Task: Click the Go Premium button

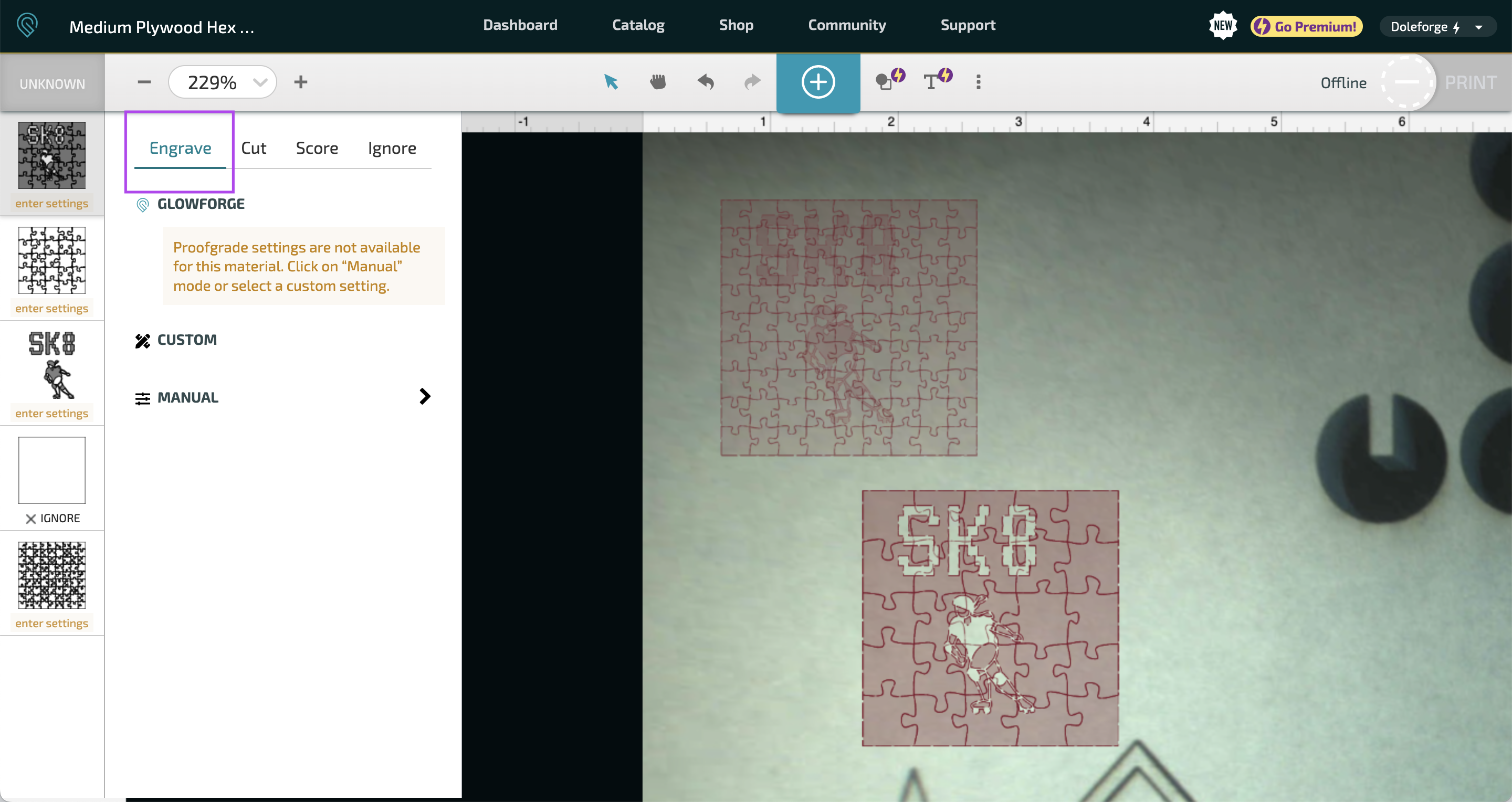Action: pos(1305,26)
